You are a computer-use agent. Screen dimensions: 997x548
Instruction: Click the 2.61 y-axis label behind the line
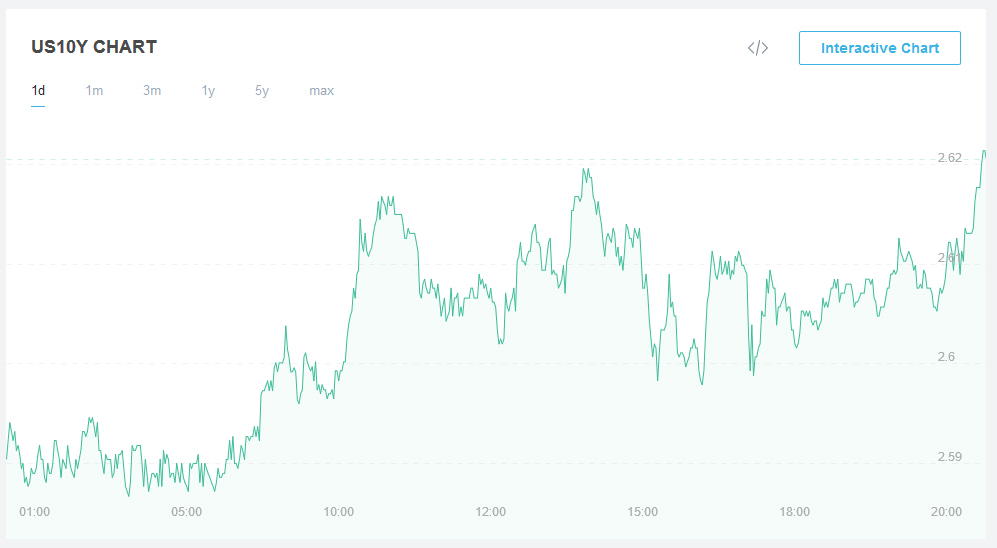tap(949, 258)
